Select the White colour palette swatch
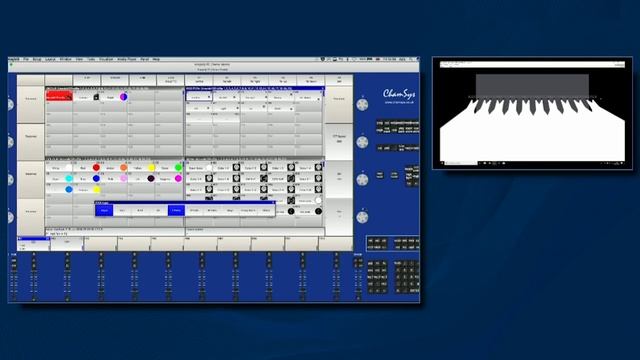The image size is (640, 360). 69,168
